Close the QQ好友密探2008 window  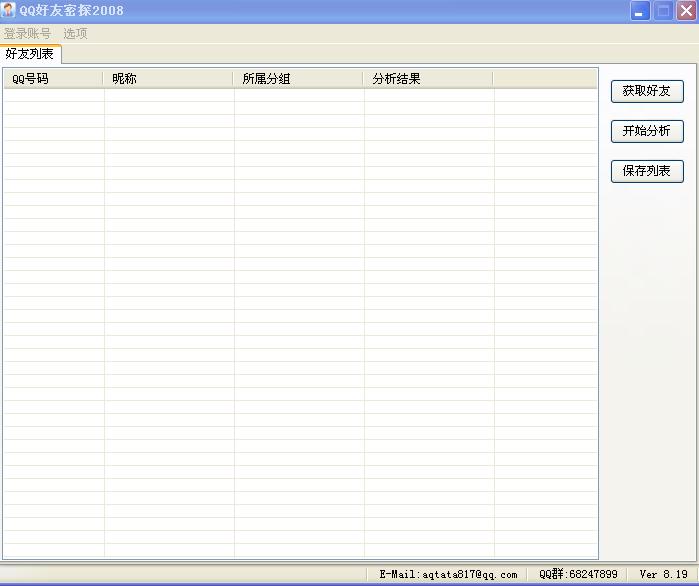pyautogui.click(x=685, y=11)
